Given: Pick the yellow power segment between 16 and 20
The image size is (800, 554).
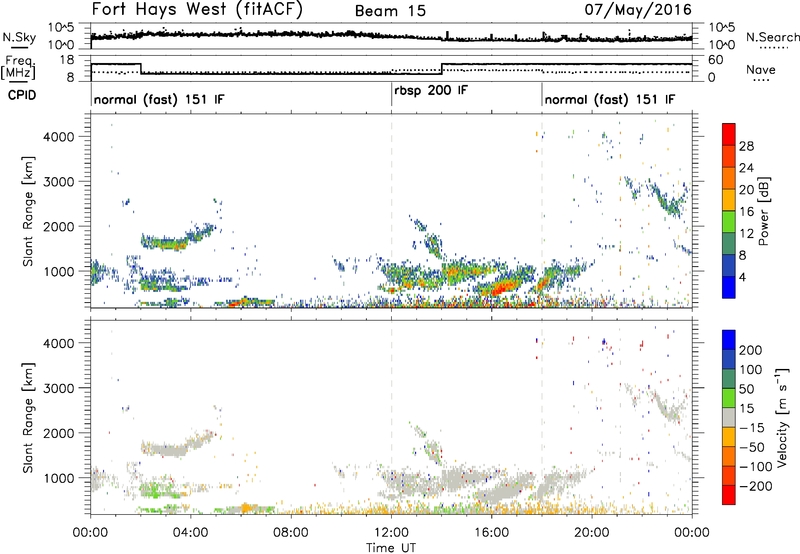Looking at the screenshot, I should point(729,199).
